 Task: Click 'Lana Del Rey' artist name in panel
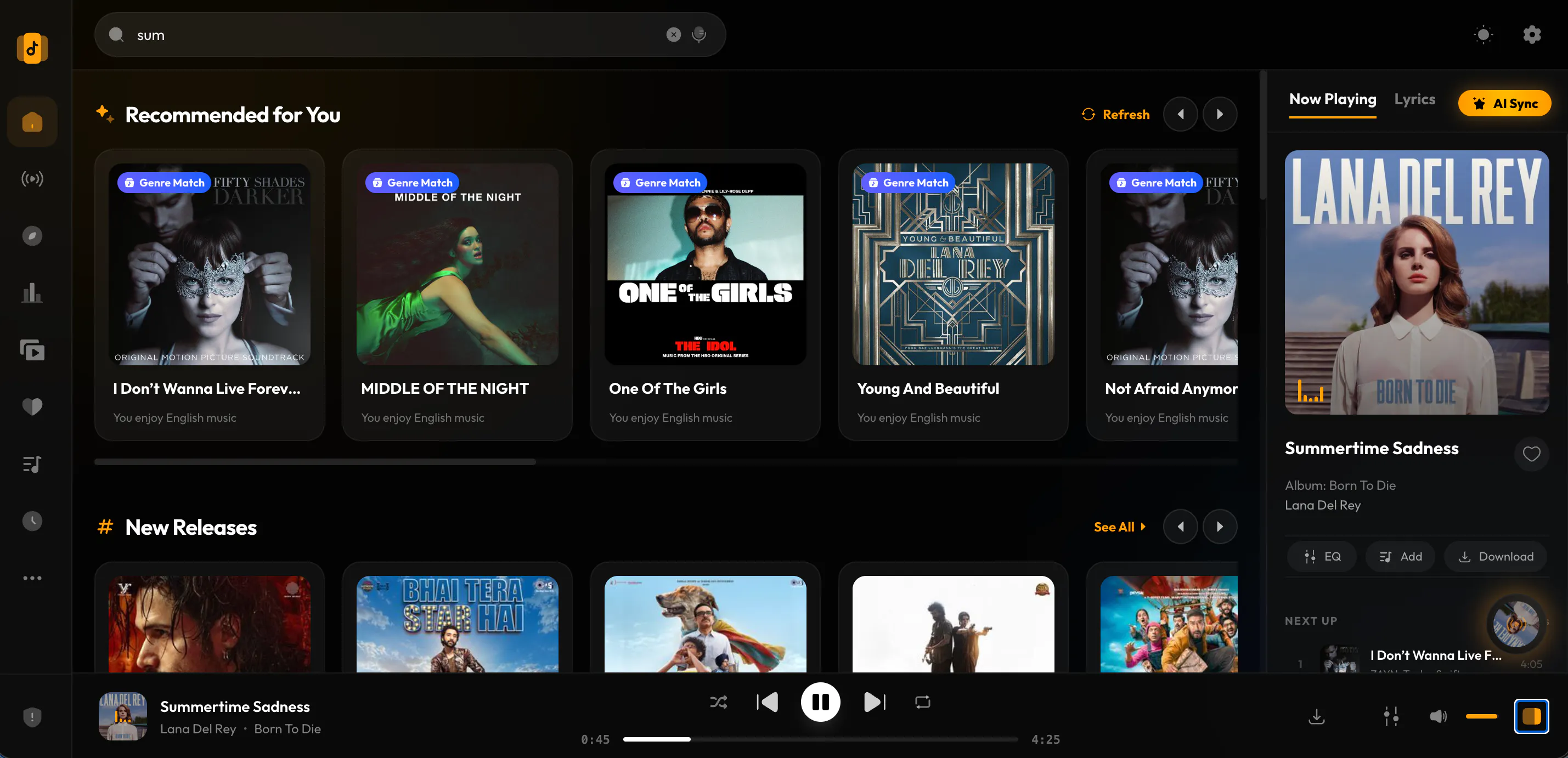click(1322, 505)
